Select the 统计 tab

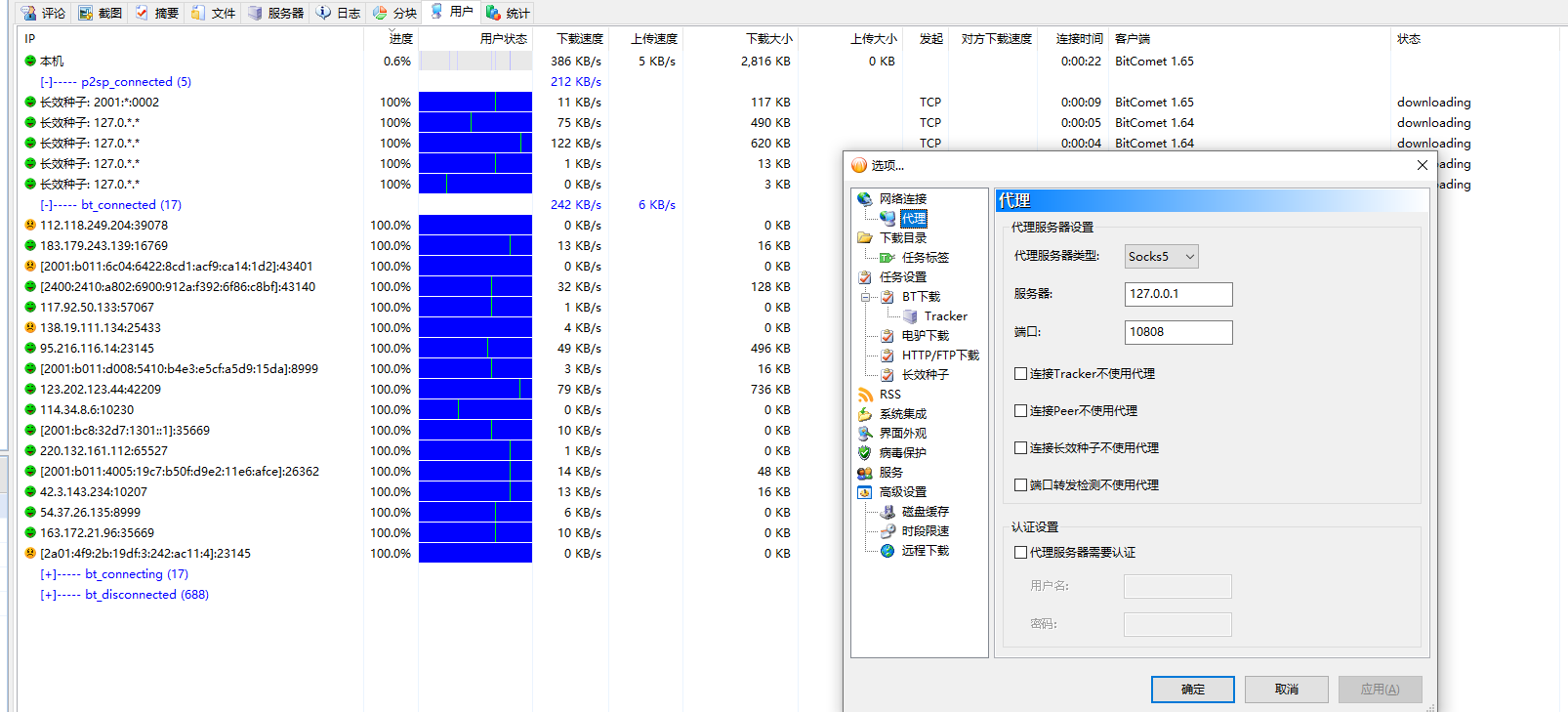click(x=508, y=13)
